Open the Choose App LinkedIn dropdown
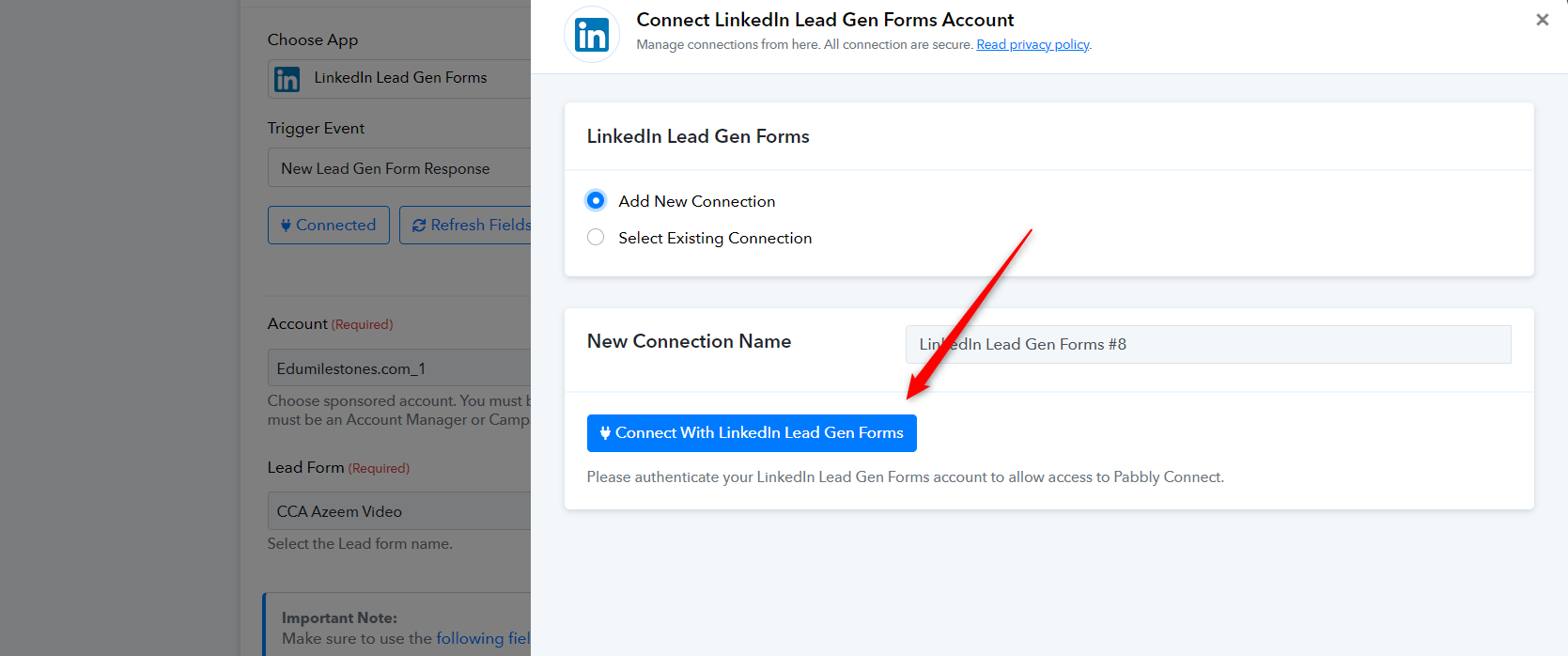The height and width of the screenshot is (656, 1568). (x=399, y=78)
